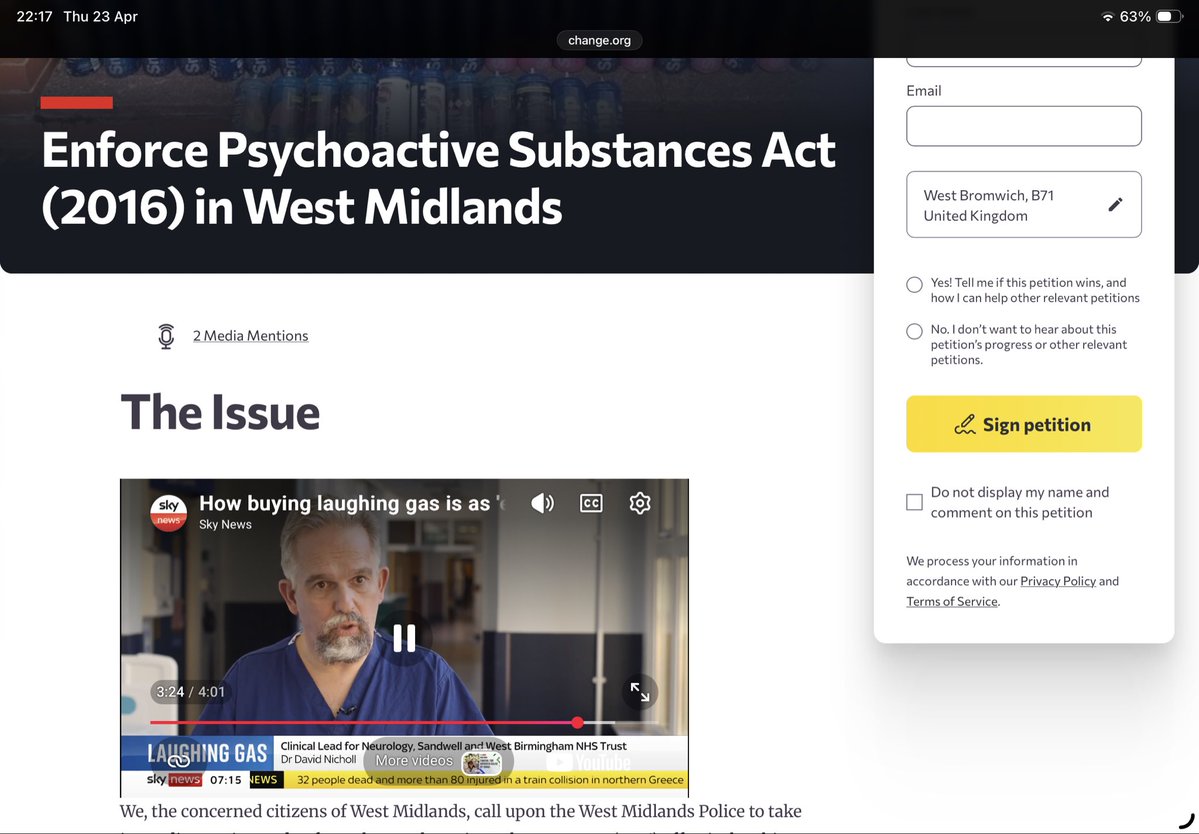Click the copy link icon on video

[x=178, y=761]
